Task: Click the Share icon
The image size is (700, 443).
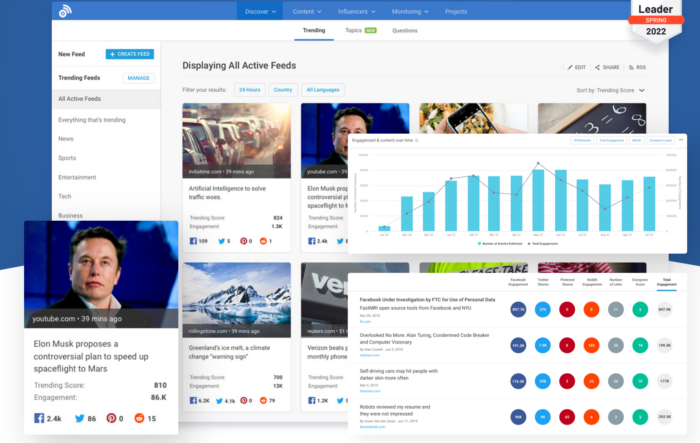Action: tap(599, 67)
